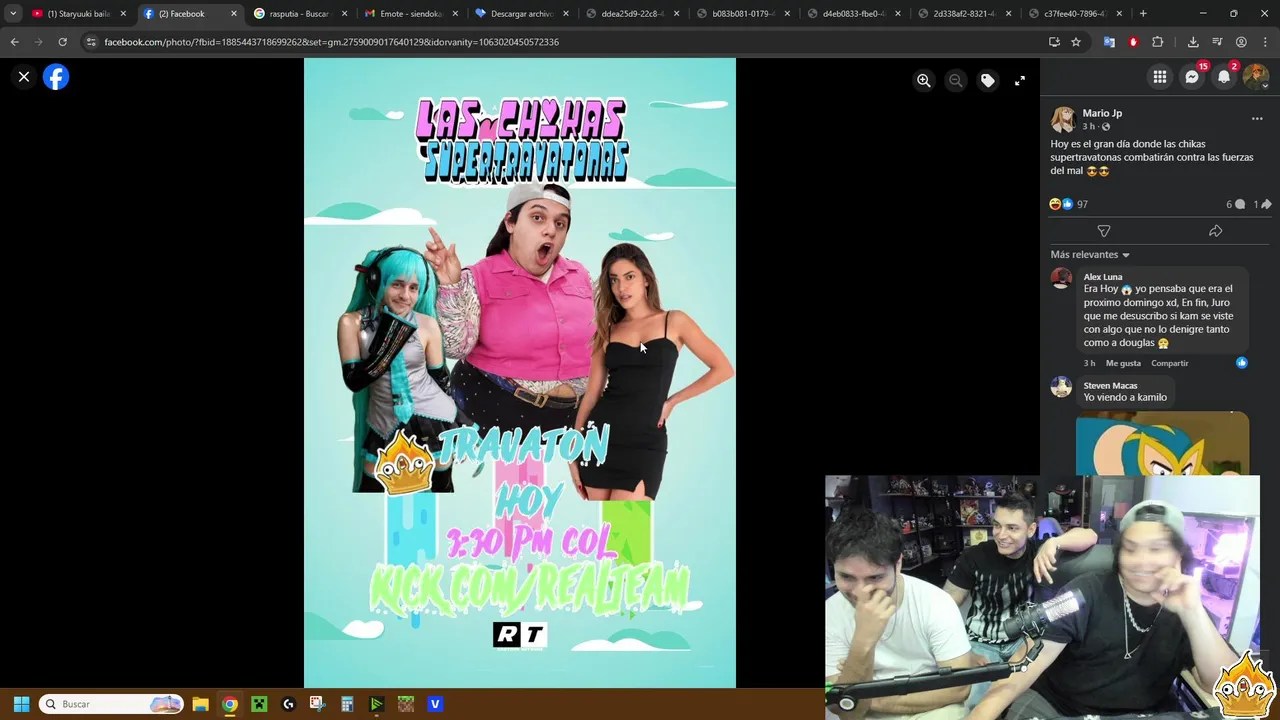Switch to the rasputia search tab

[x=299, y=14]
